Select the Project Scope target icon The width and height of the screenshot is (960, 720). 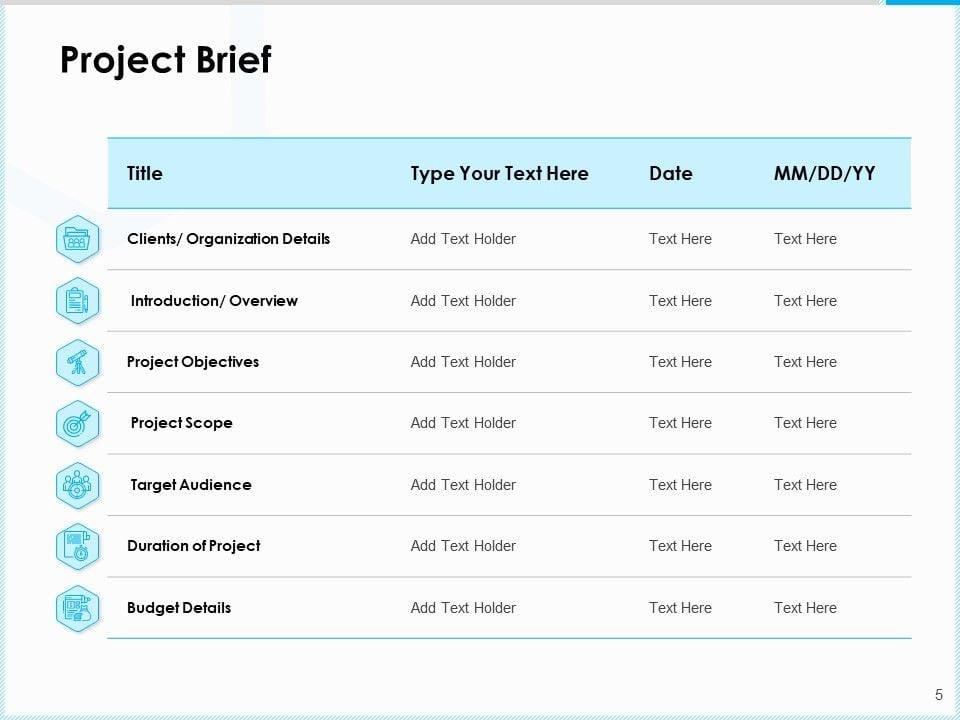point(77,423)
